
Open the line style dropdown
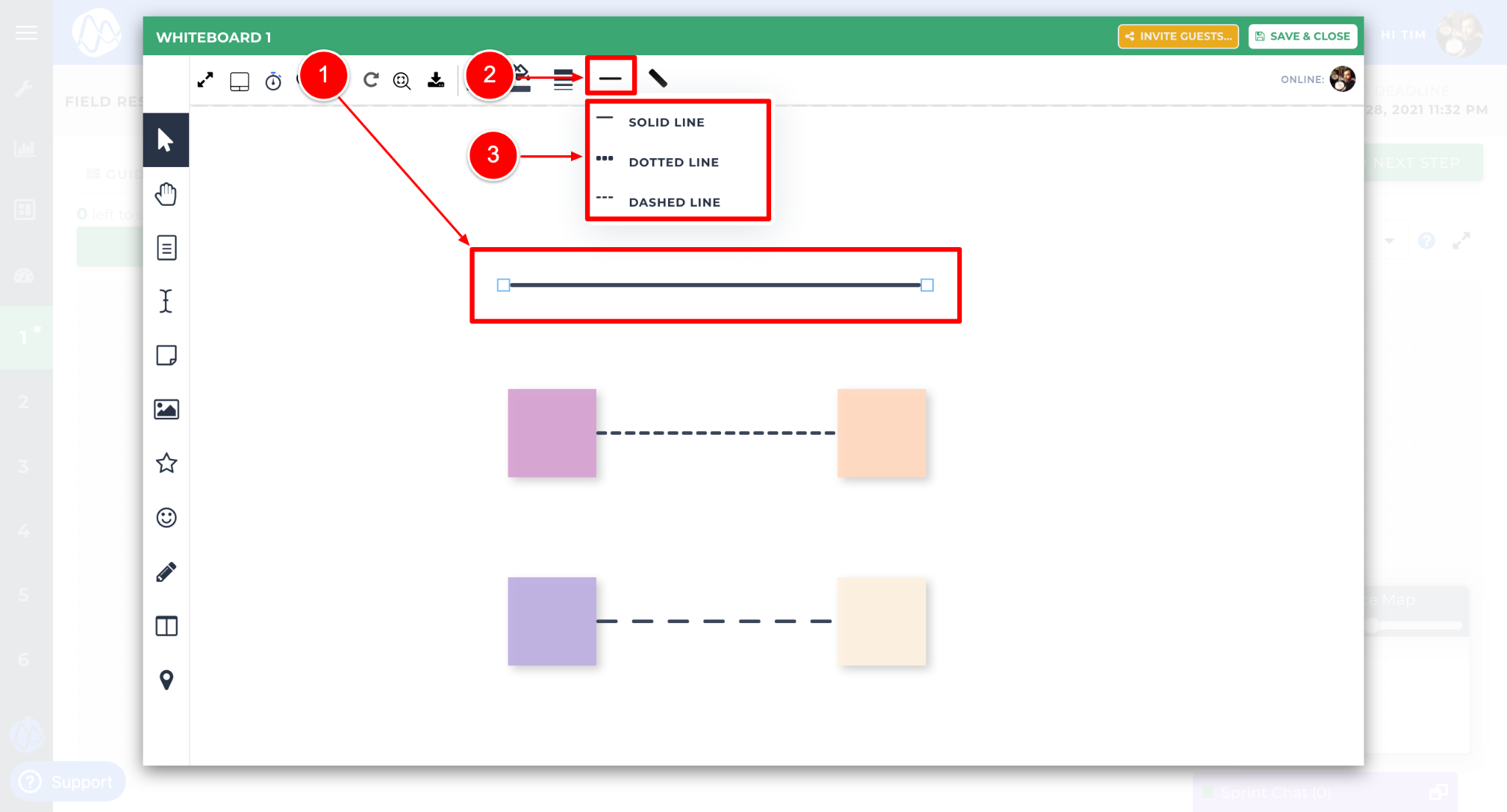[610, 78]
